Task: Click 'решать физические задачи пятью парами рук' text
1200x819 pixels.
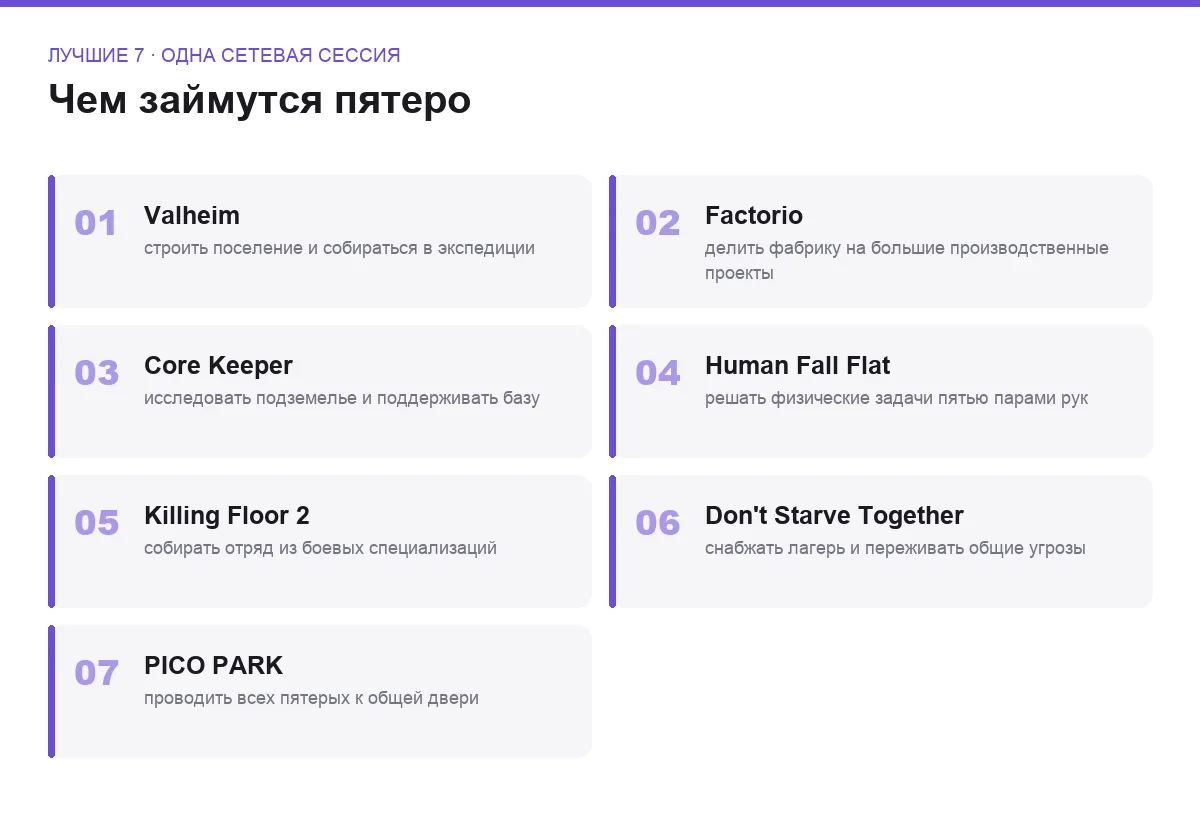Action: [x=896, y=398]
